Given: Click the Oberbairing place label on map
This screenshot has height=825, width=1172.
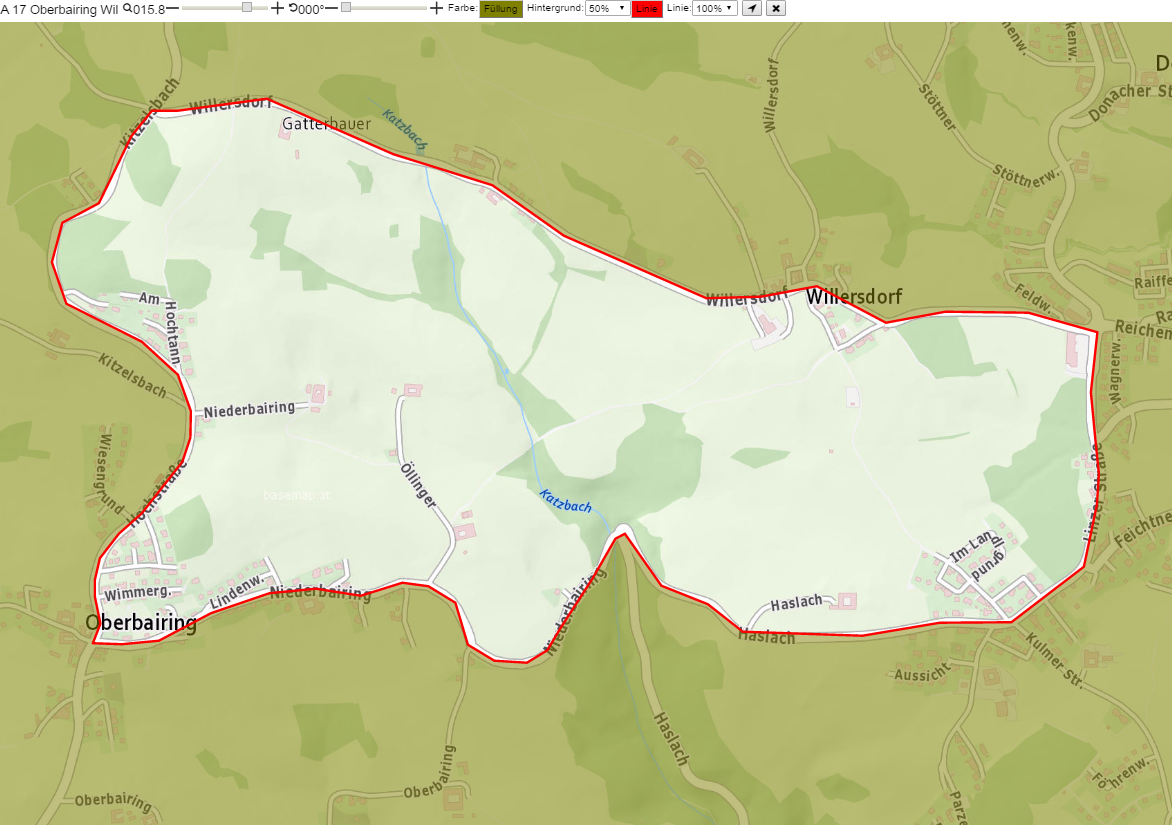Looking at the screenshot, I should pyautogui.click(x=141, y=622).
